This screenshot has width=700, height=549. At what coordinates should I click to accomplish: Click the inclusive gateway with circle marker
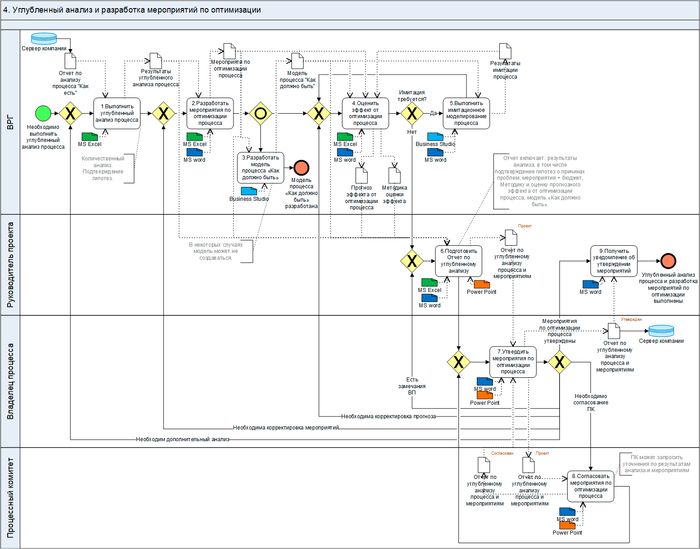tap(261, 113)
